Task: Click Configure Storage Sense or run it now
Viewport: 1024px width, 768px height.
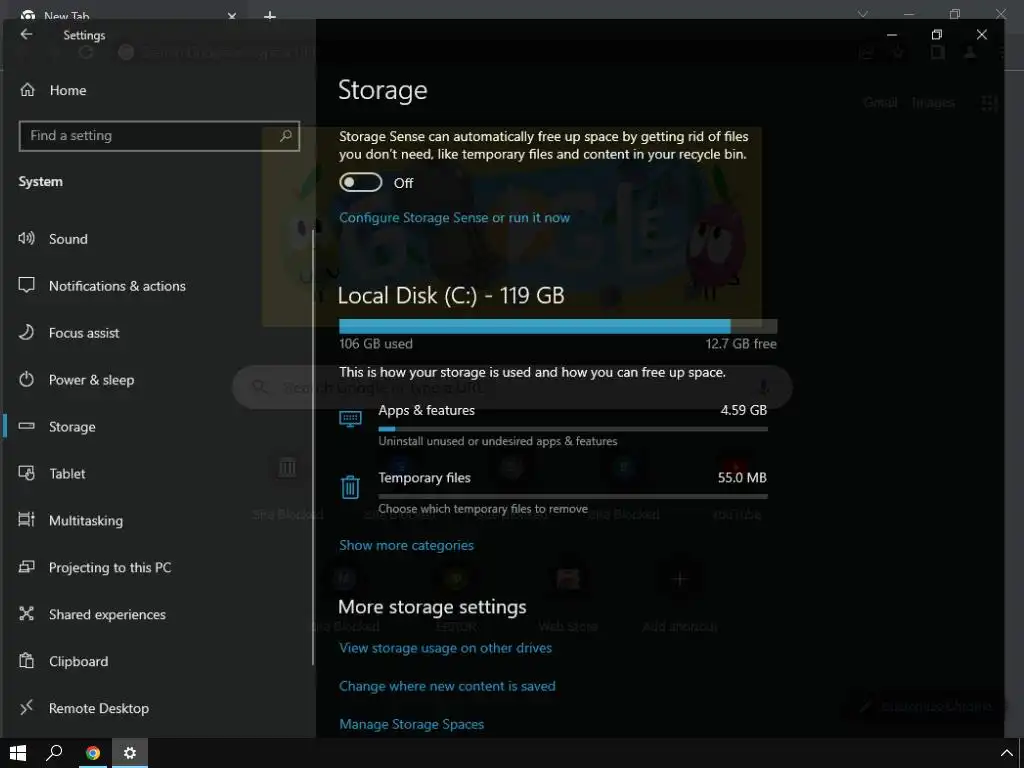Action: (x=455, y=217)
